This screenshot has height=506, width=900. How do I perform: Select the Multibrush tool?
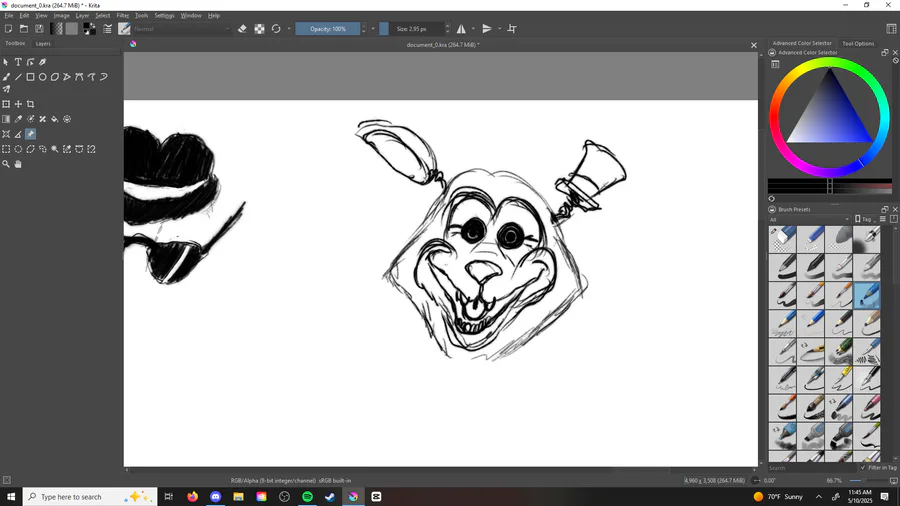(x=6, y=89)
